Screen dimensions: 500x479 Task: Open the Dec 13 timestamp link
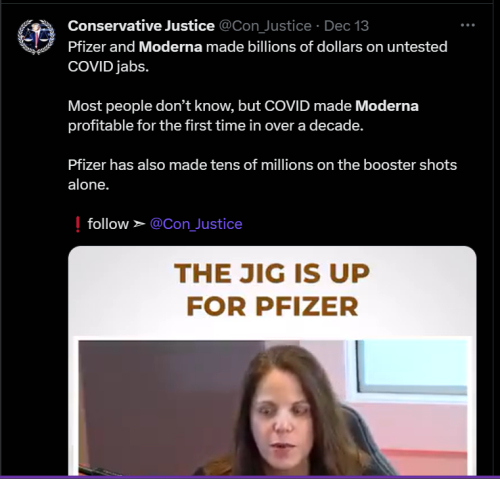346,26
